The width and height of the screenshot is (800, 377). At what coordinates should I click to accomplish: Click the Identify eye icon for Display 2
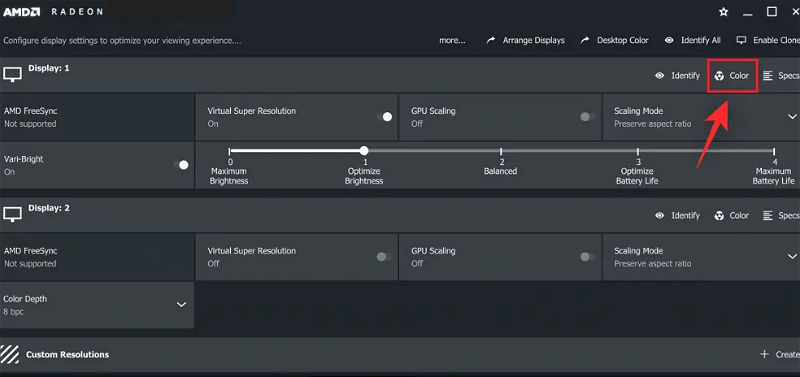660,216
